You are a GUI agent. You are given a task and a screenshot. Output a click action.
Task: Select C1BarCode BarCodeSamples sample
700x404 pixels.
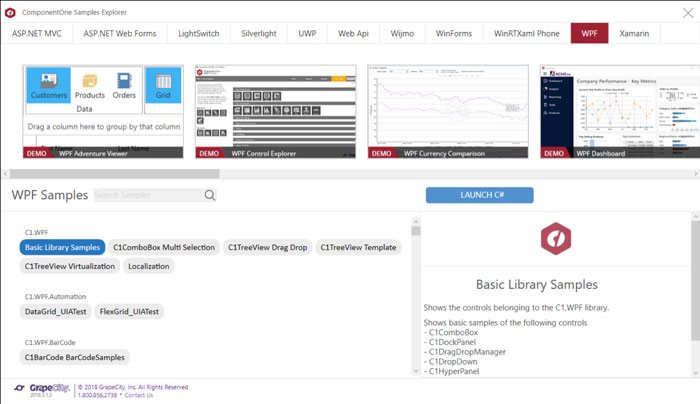75,357
